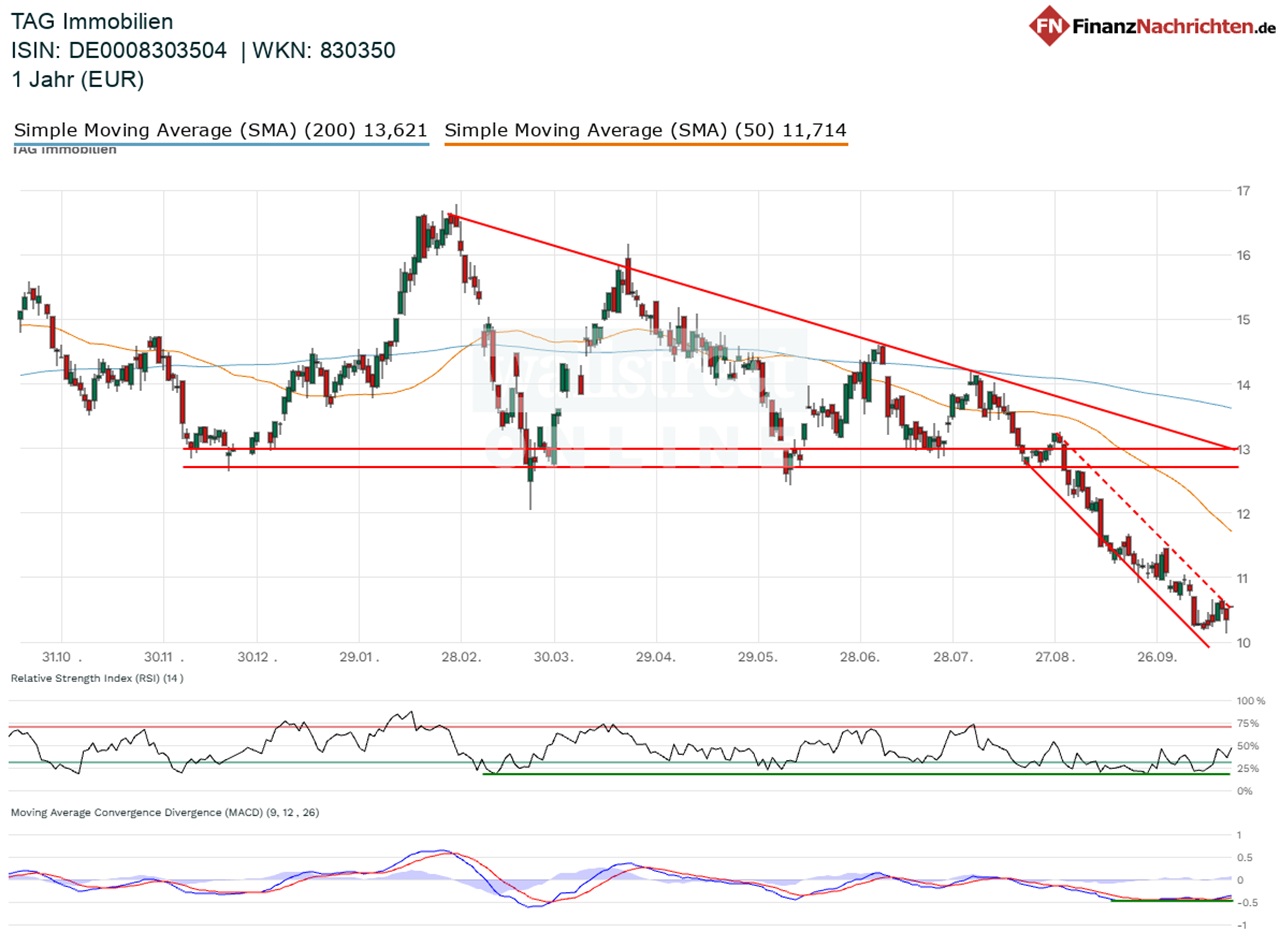This screenshot has width=1280, height=940.
Task: Click the Relative Strength Index (RSI) (14) label
Action: coord(97,678)
